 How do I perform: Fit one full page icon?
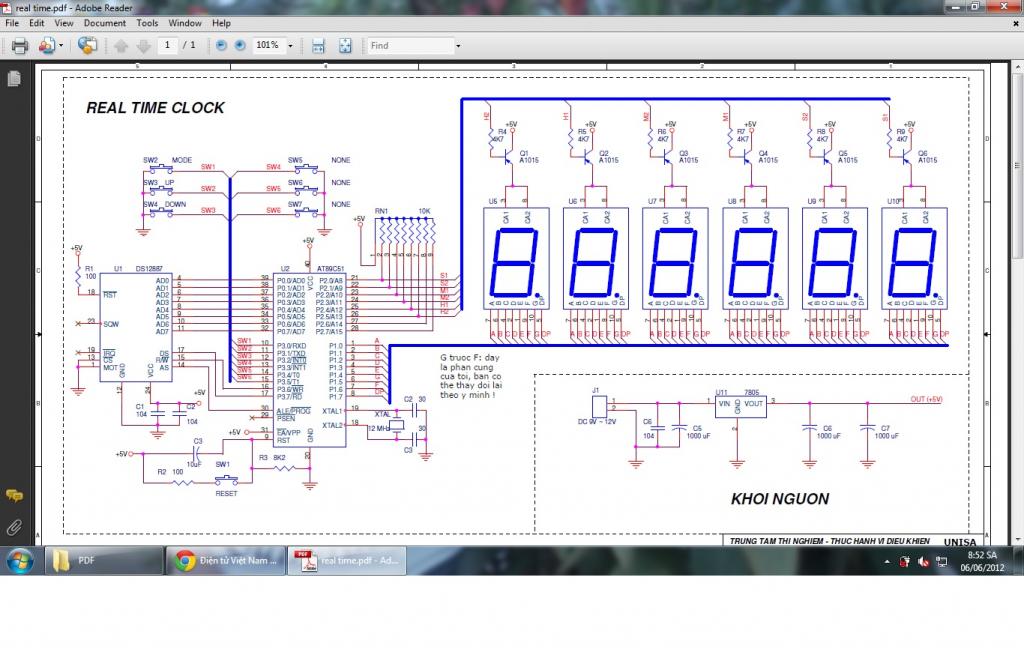coord(345,46)
